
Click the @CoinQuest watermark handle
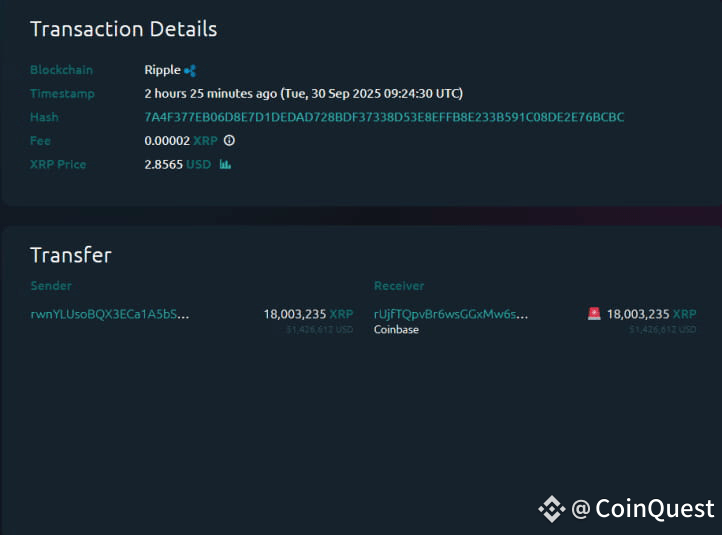tap(643, 509)
